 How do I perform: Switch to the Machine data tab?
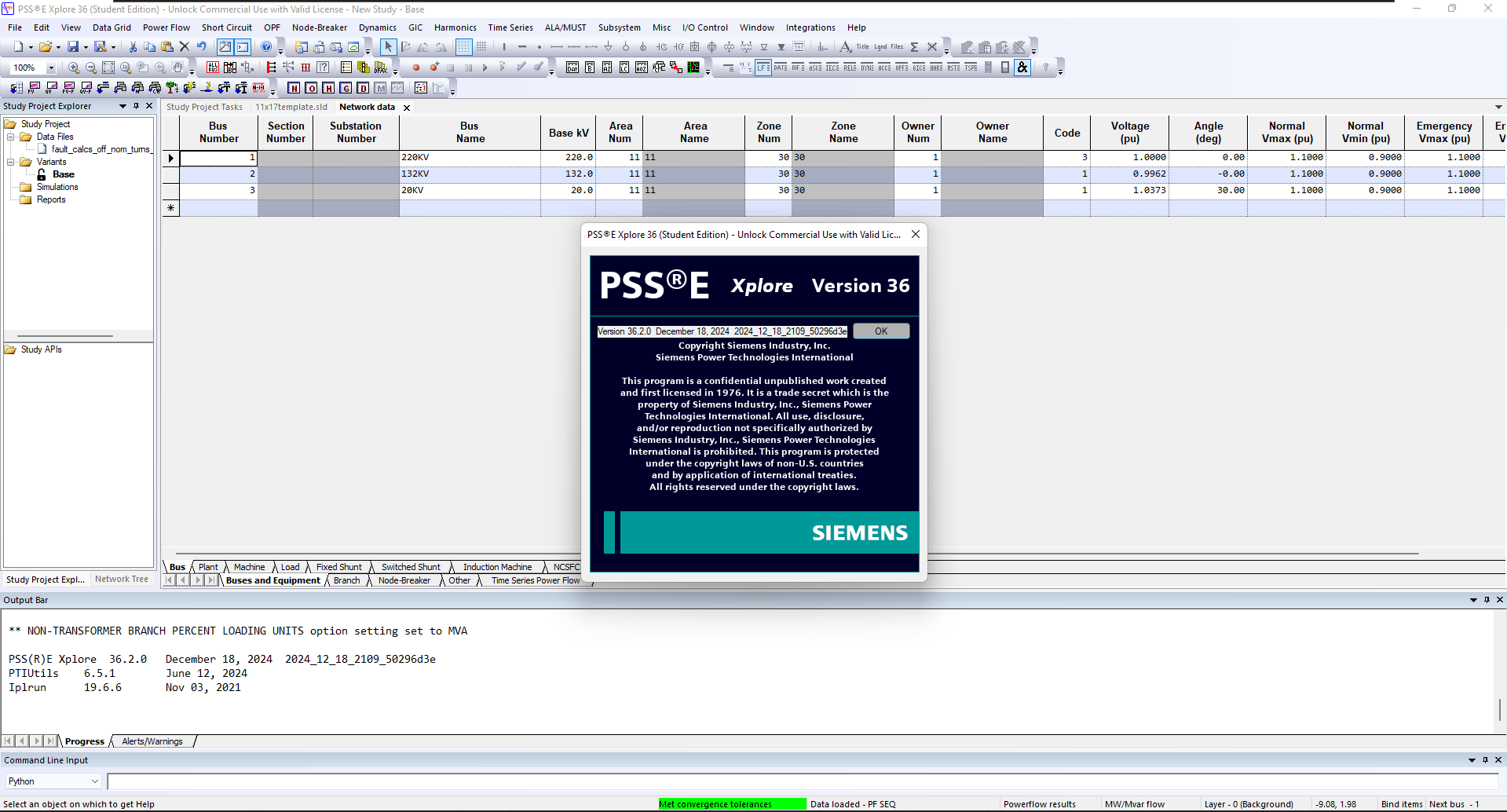249,567
